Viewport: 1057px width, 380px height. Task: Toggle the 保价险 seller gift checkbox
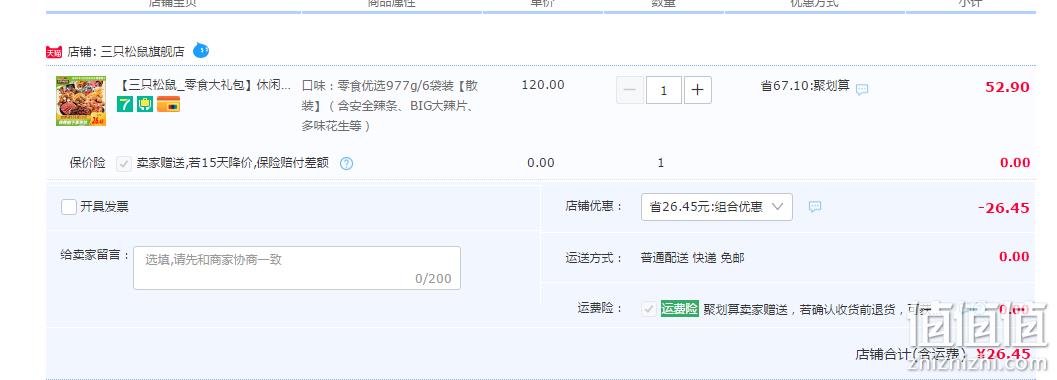coord(123,163)
